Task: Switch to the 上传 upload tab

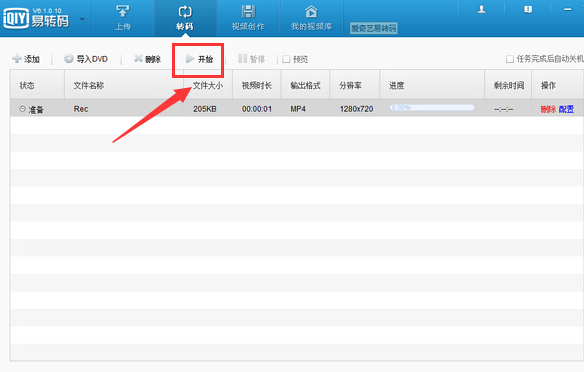Action: pyautogui.click(x=123, y=18)
